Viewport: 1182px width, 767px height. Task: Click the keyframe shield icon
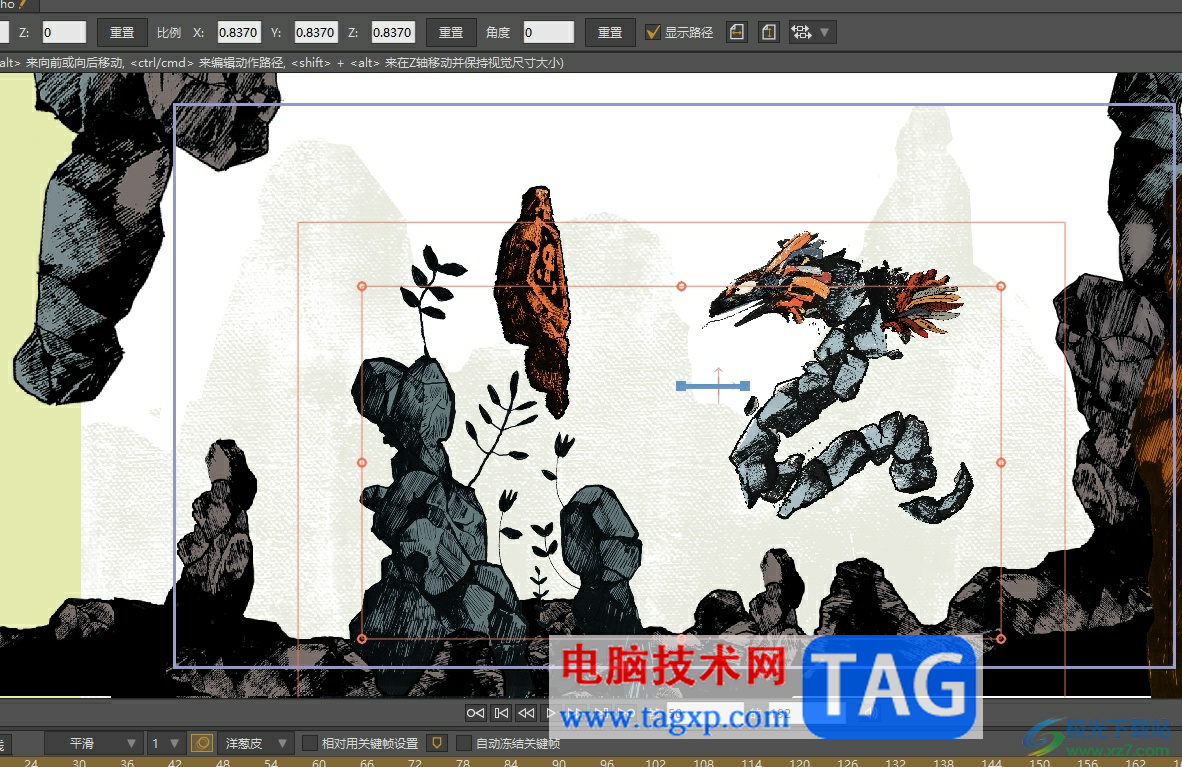(x=436, y=743)
